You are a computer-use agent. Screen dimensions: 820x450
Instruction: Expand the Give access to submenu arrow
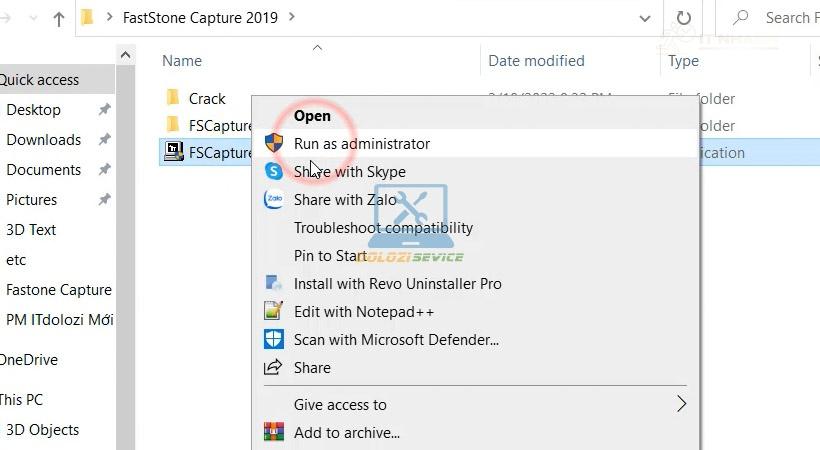coord(681,404)
